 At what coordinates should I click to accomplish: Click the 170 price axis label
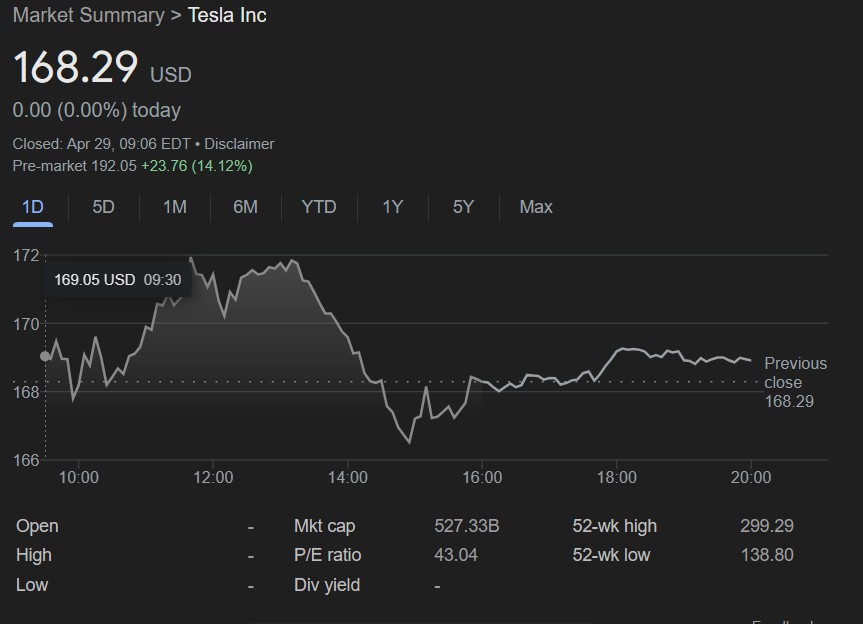(26, 324)
